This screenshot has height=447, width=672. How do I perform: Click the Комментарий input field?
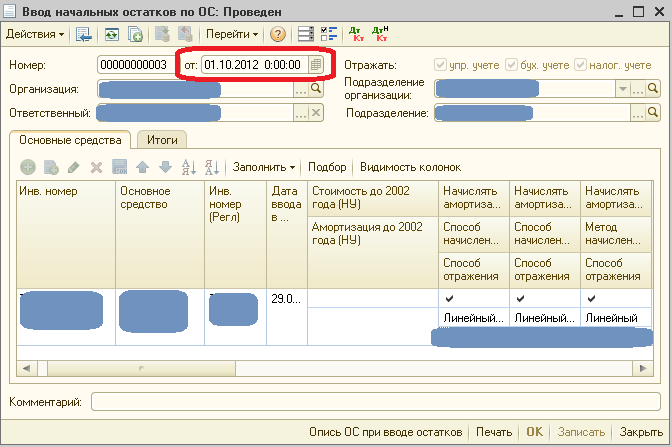pyautogui.click(x=375, y=402)
